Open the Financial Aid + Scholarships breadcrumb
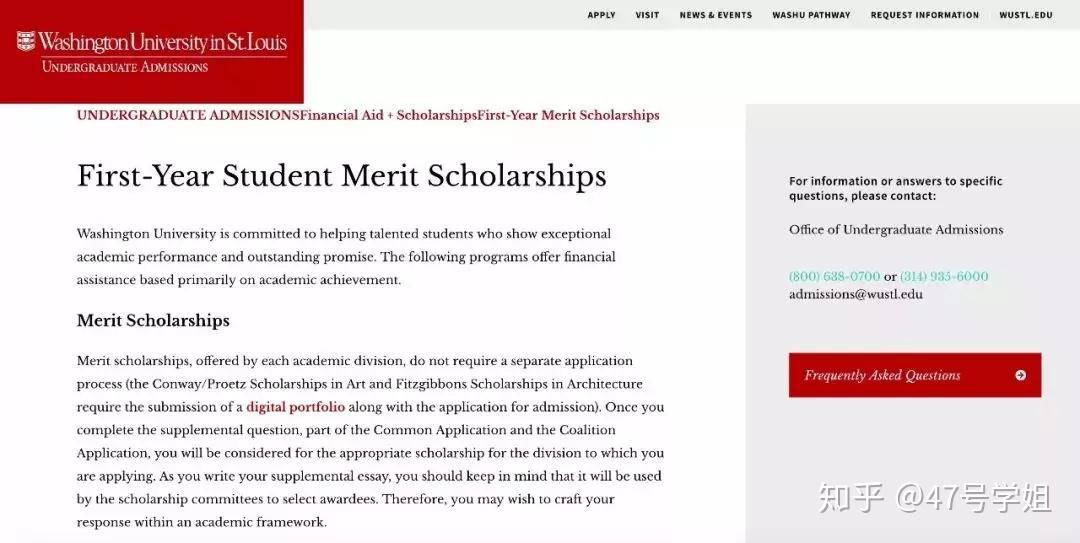1080x543 pixels. [x=388, y=116]
